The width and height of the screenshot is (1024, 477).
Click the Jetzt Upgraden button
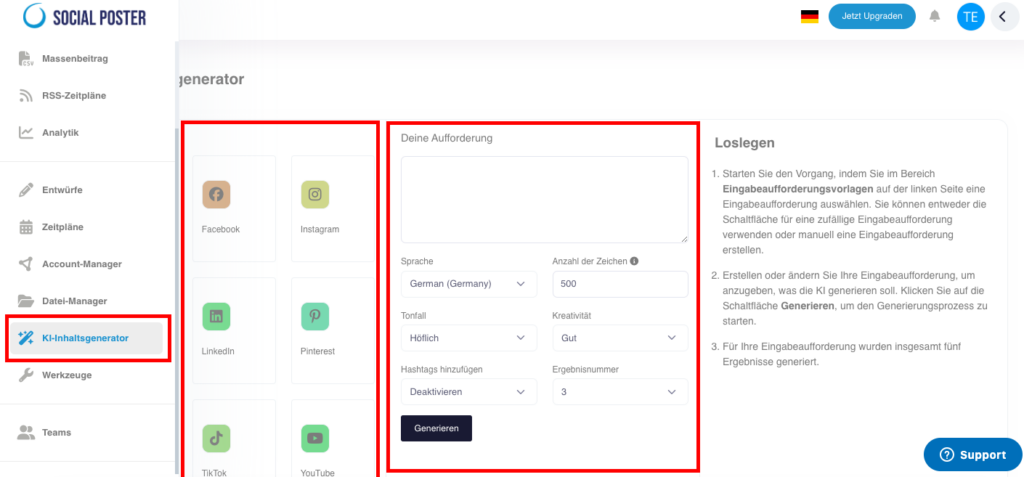872,16
